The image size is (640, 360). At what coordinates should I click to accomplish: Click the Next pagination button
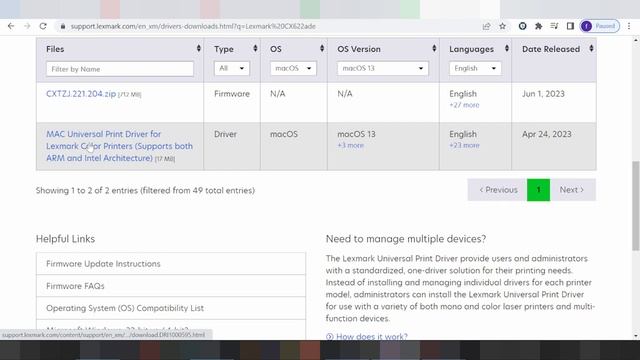click(x=573, y=190)
